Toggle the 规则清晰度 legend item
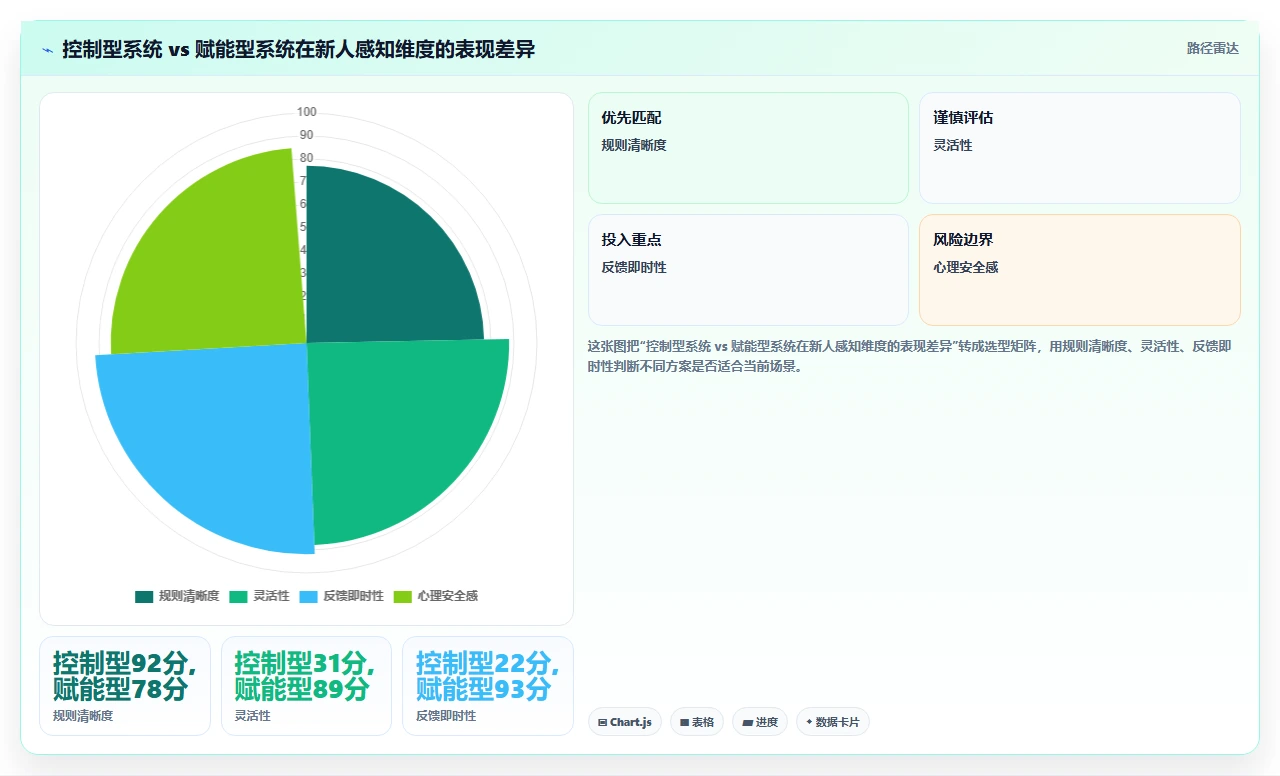The width and height of the screenshot is (1280, 776). tap(177, 596)
